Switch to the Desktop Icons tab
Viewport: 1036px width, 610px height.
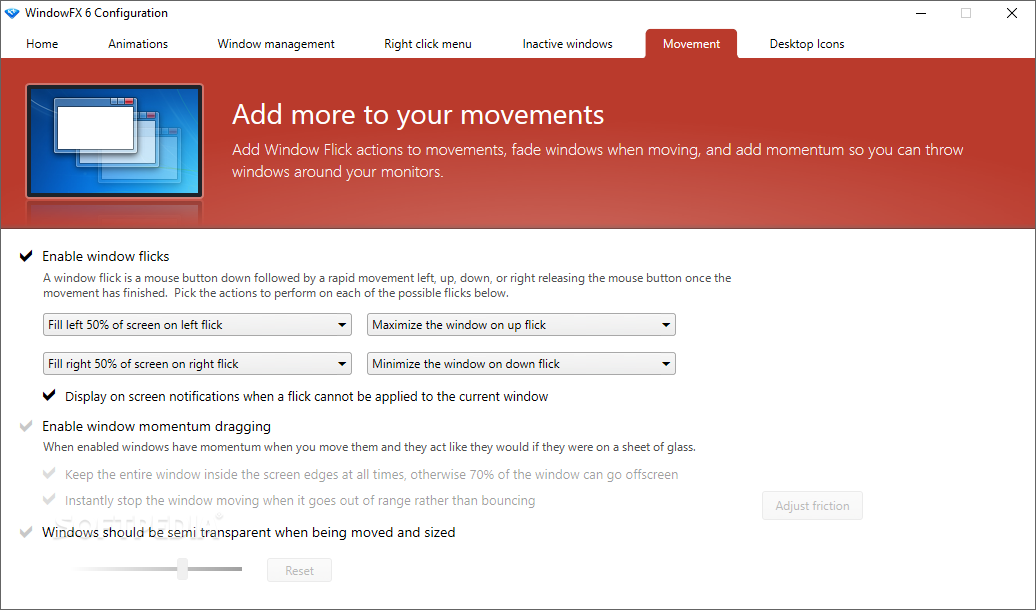pyautogui.click(x=807, y=44)
